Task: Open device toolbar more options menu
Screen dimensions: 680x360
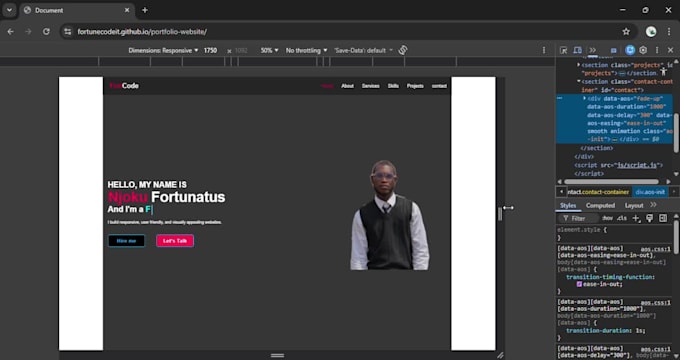Action: click(x=544, y=50)
